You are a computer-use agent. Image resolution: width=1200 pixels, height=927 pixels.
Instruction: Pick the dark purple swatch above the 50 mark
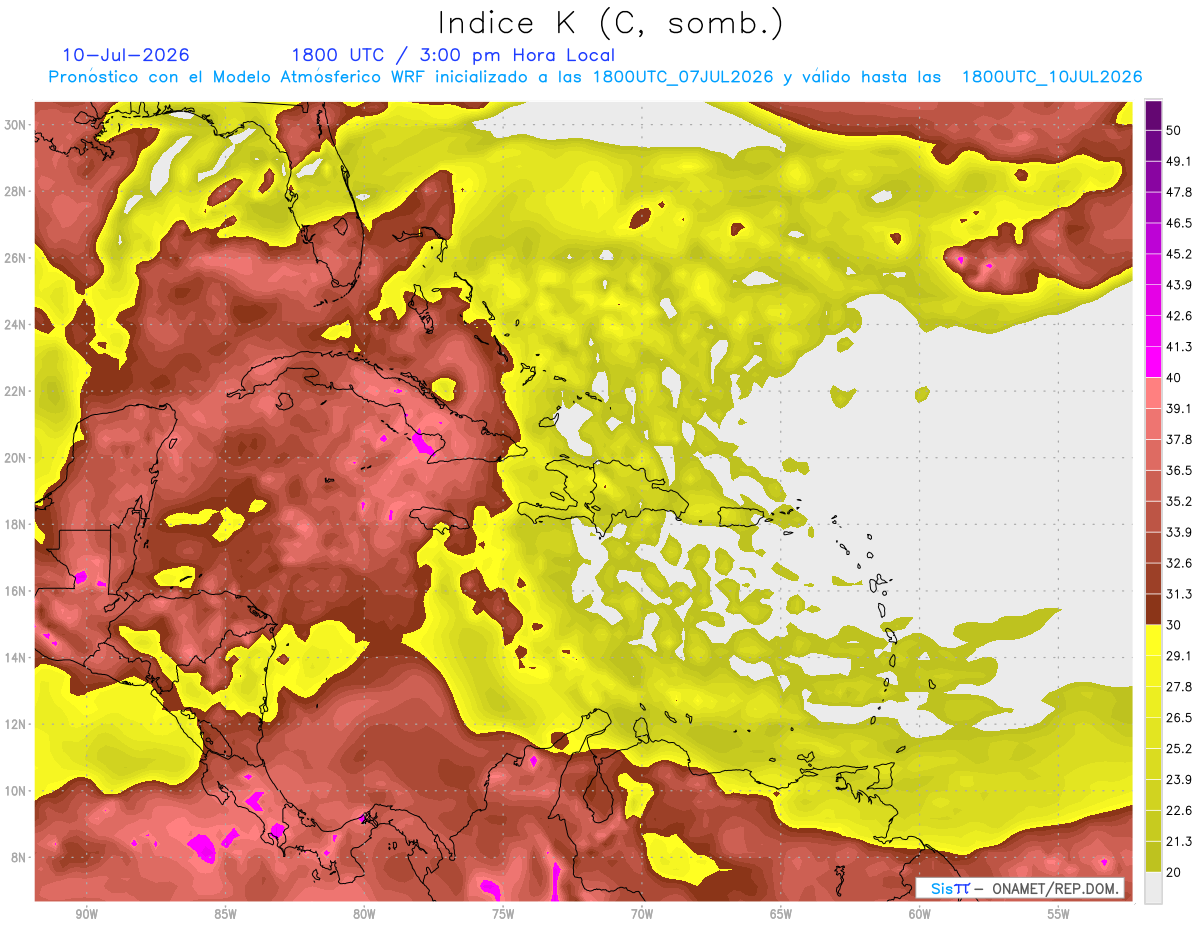click(x=1153, y=116)
